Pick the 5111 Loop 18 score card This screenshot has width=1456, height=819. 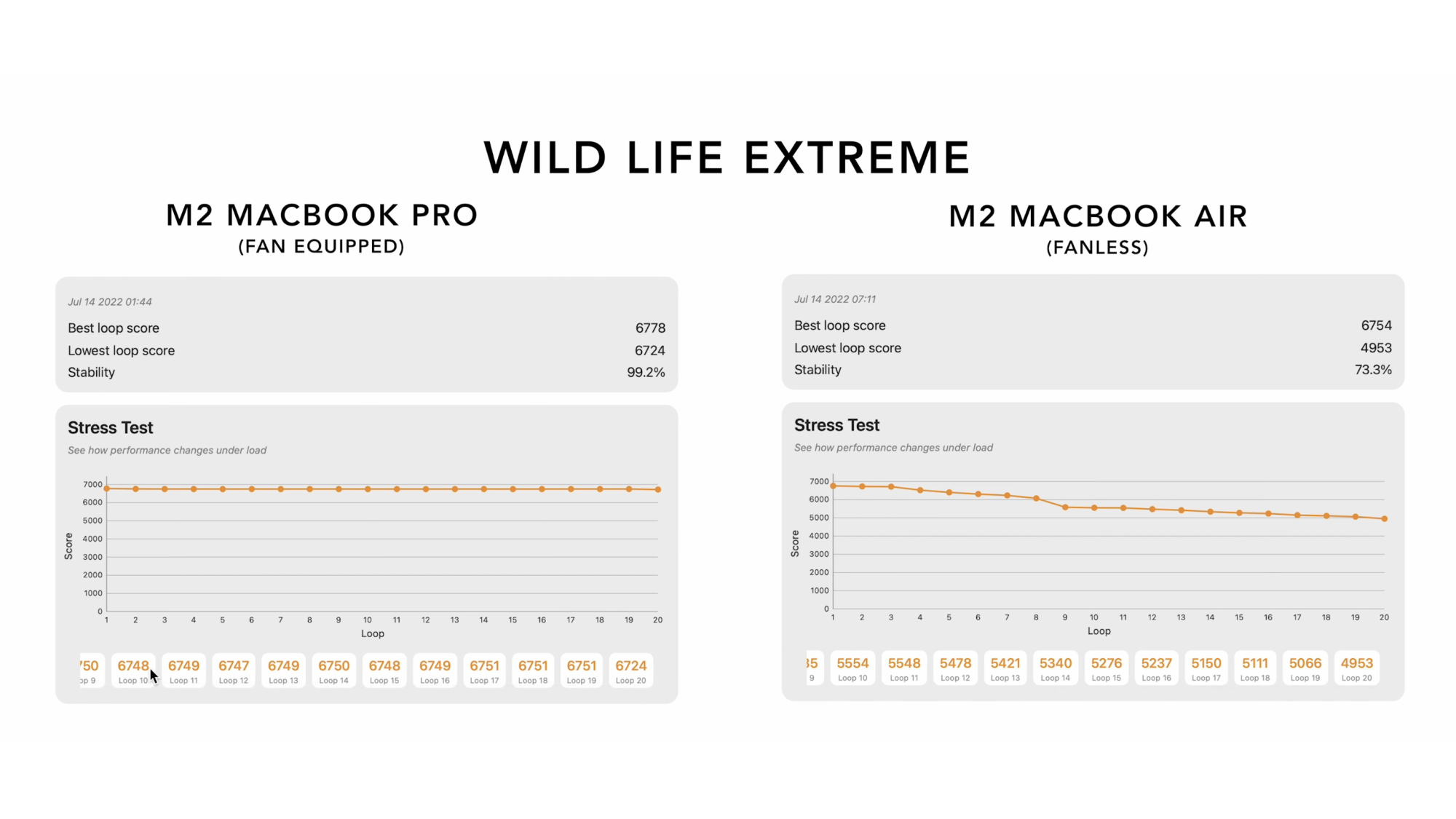[1255, 668]
